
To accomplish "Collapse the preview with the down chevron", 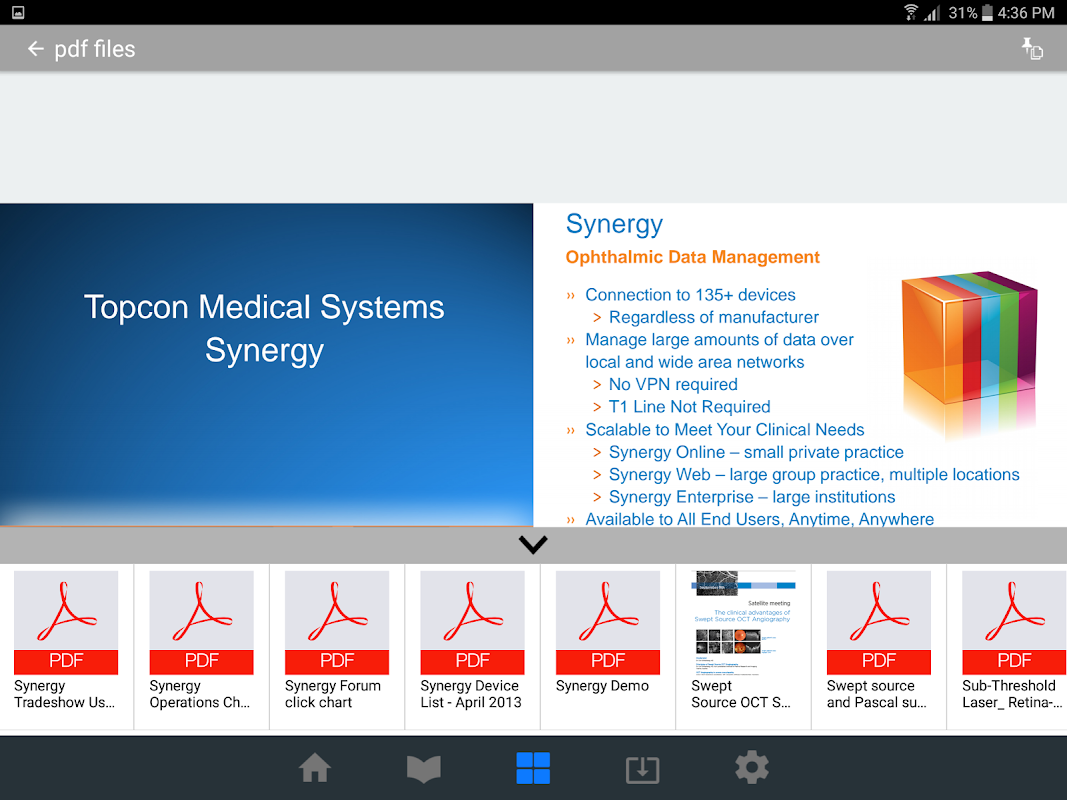I will [533, 544].
